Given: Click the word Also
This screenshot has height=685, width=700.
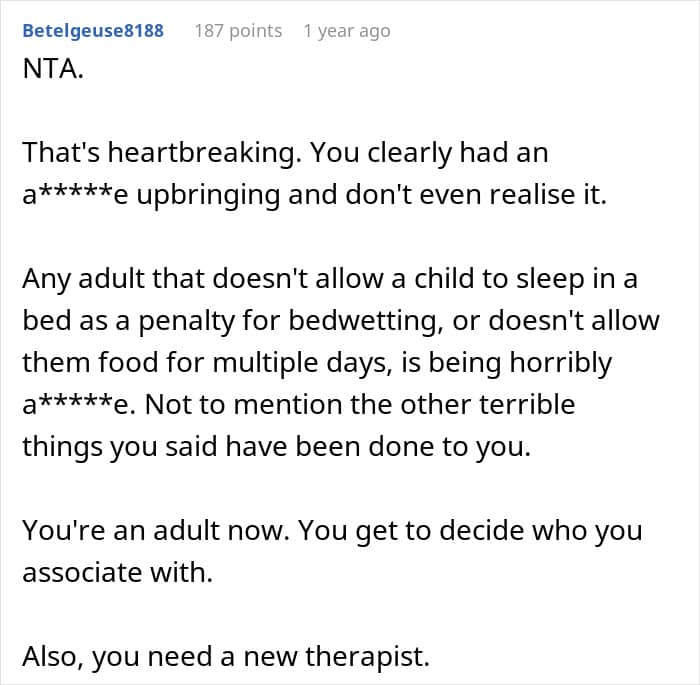Looking at the screenshot, I should 53,656.
